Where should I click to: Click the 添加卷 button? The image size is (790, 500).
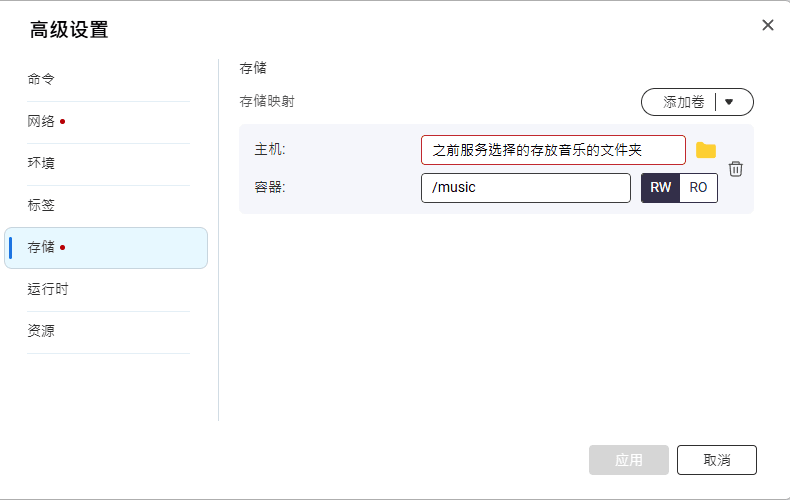pos(683,102)
